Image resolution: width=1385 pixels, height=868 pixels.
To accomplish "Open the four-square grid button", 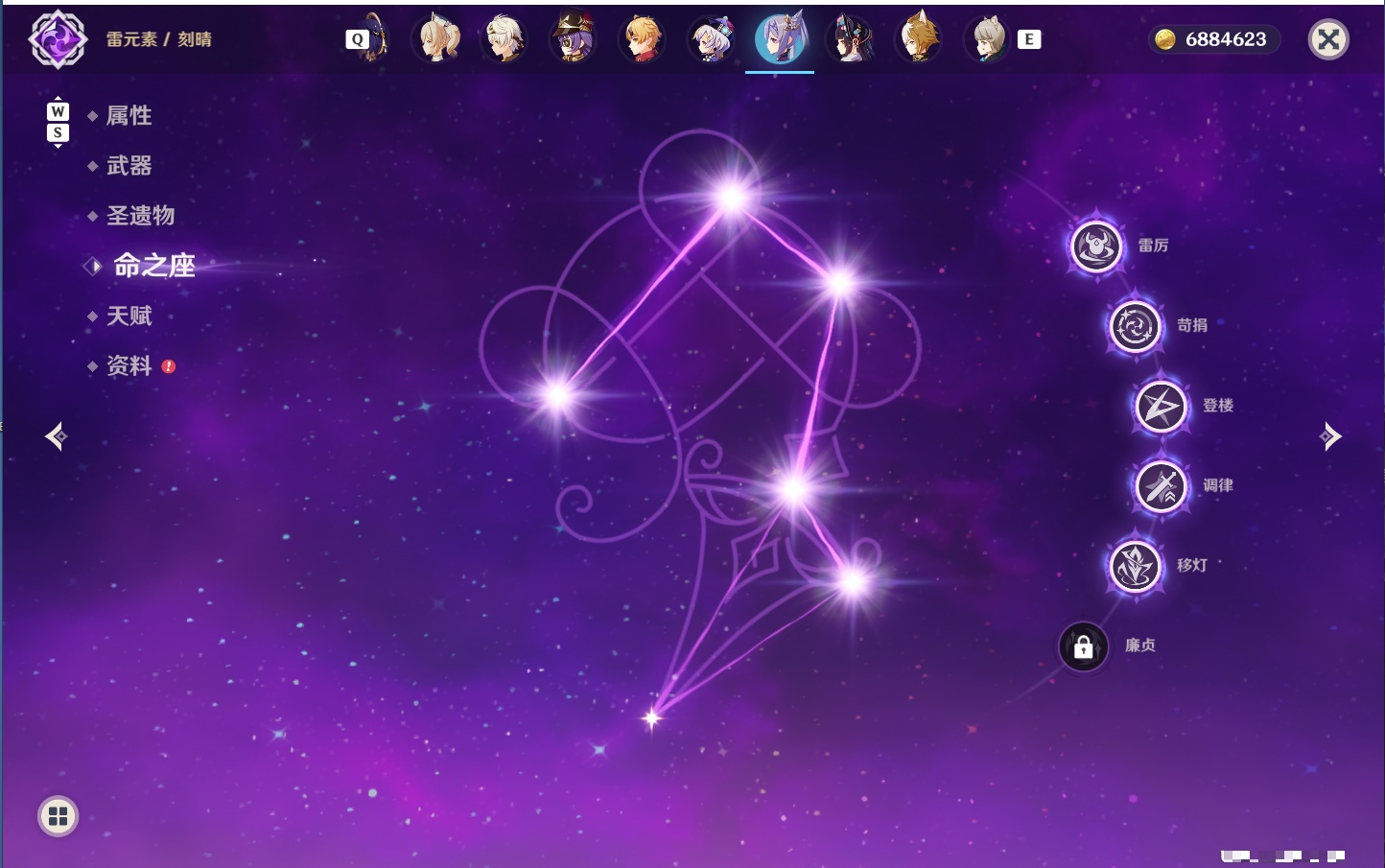I will (x=58, y=816).
